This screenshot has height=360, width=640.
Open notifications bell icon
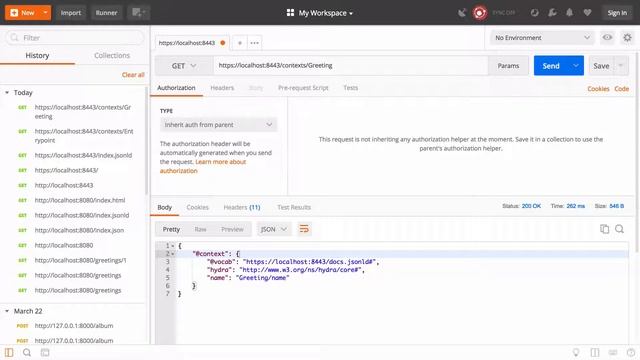[569, 13]
